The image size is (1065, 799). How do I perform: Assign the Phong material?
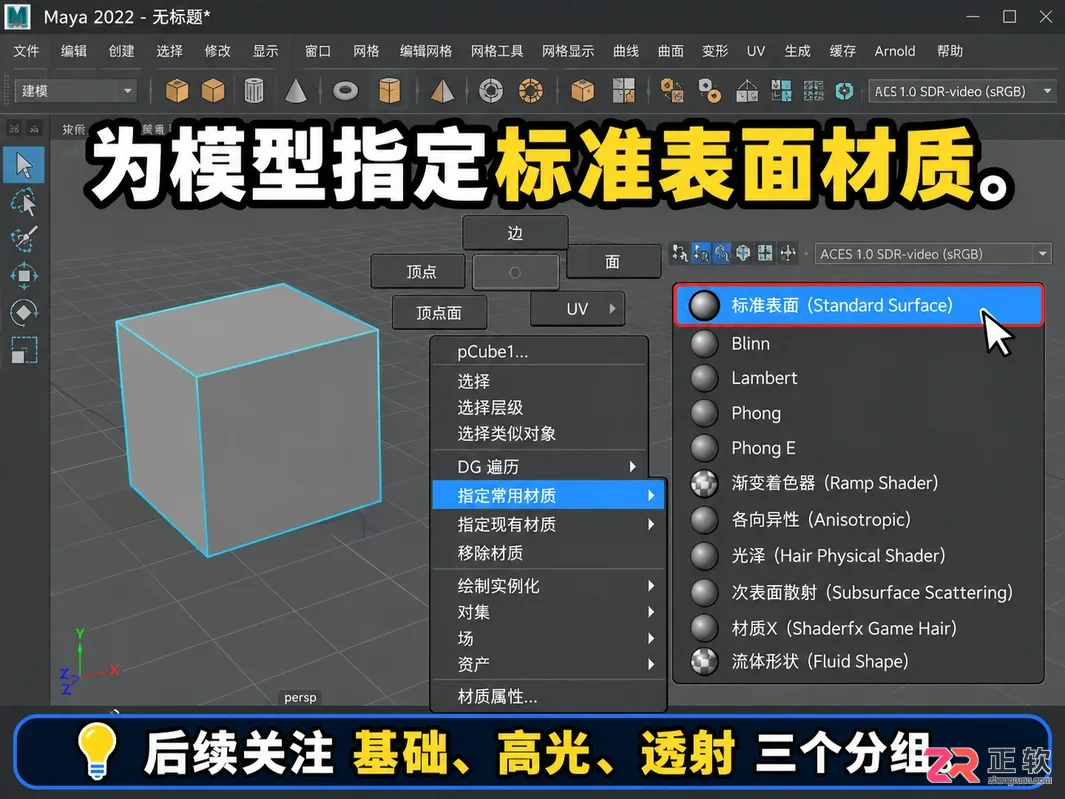(859, 412)
